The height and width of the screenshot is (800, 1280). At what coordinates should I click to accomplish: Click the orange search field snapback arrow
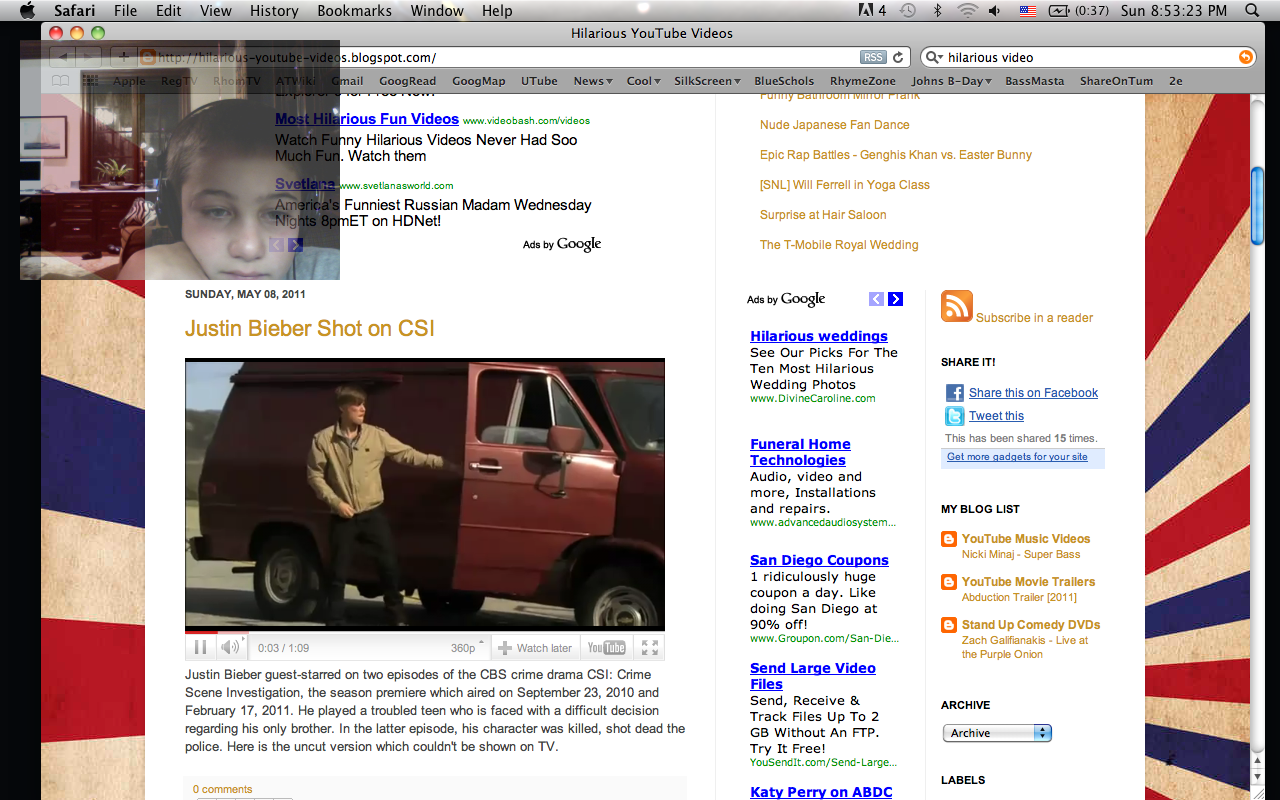point(1245,57)
